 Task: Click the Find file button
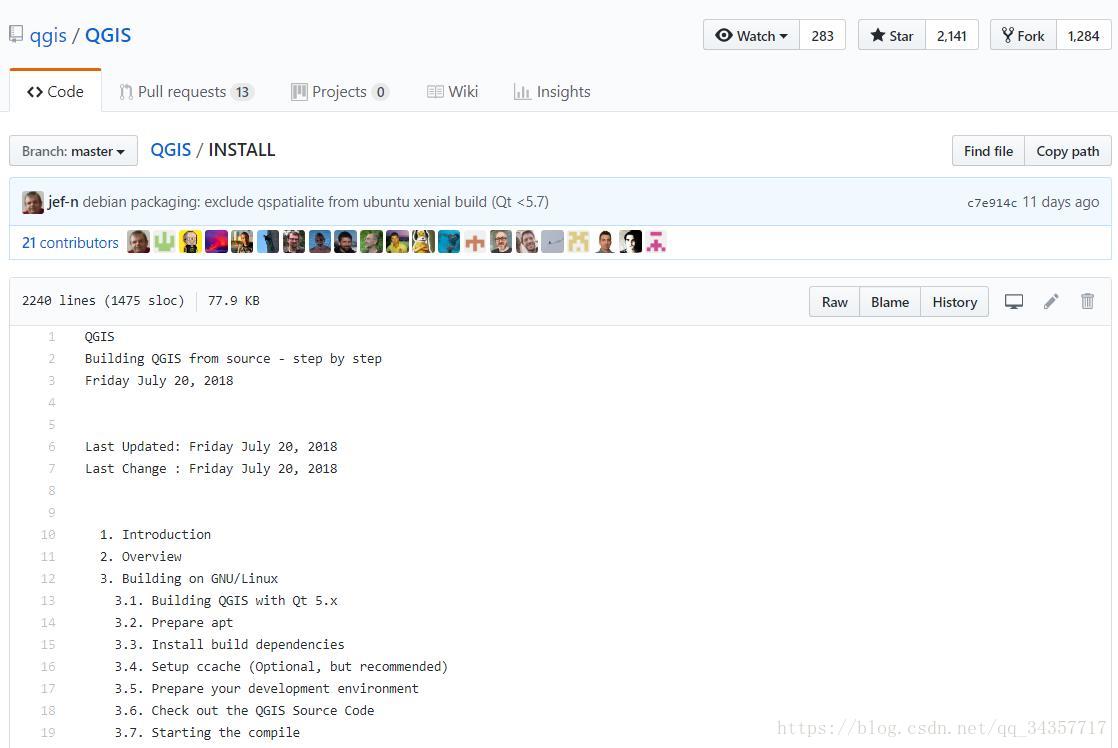coord(988,150)
